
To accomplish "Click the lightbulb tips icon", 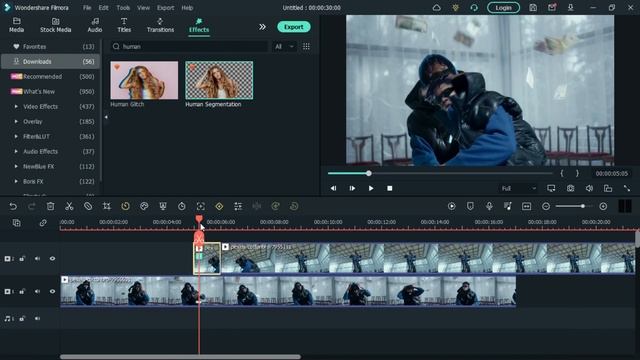I will click(x=456, y=7).
